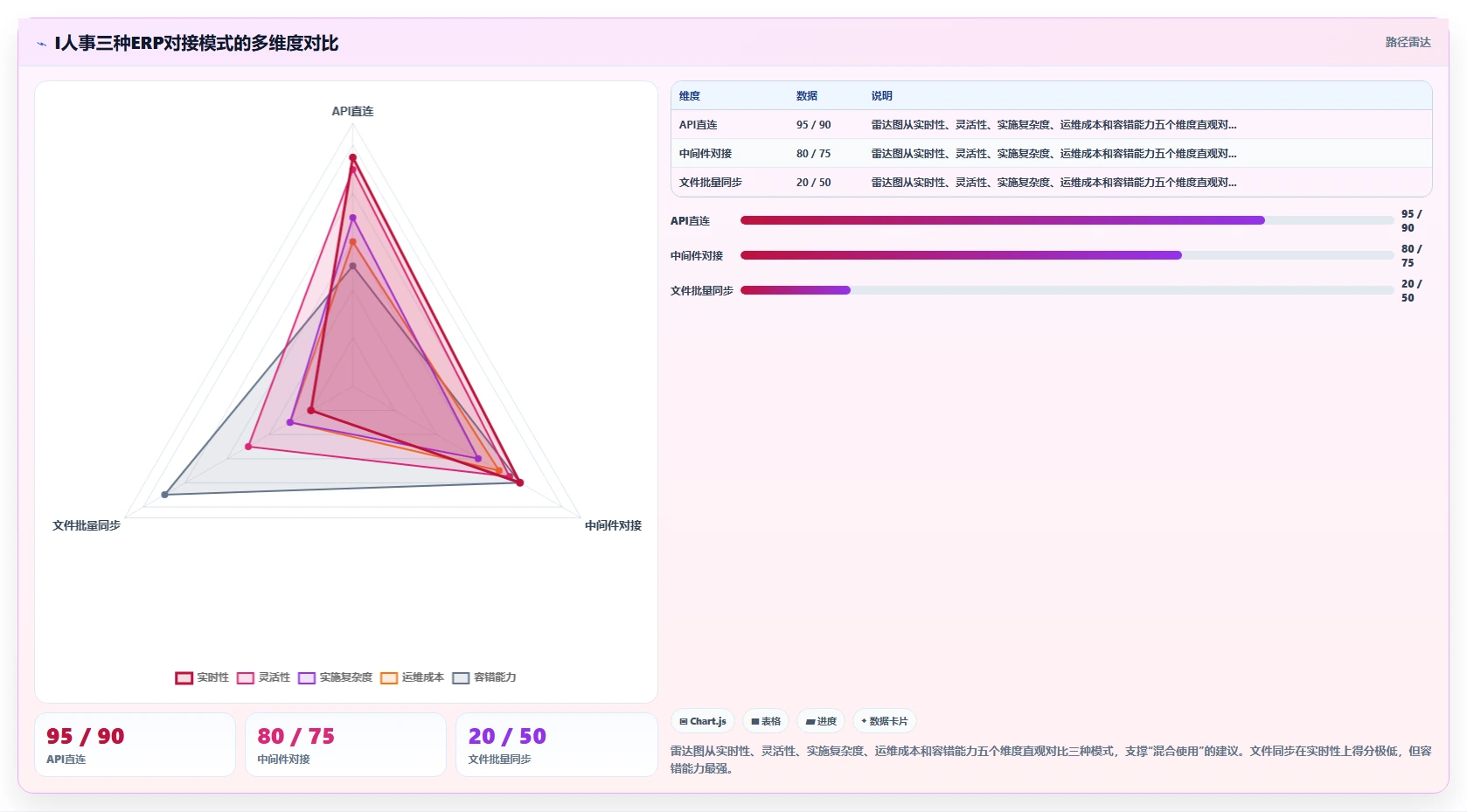Screen dimensions: 1467x812
Task: Select the 中间件对接 table row
Action: coord(1051,153)
